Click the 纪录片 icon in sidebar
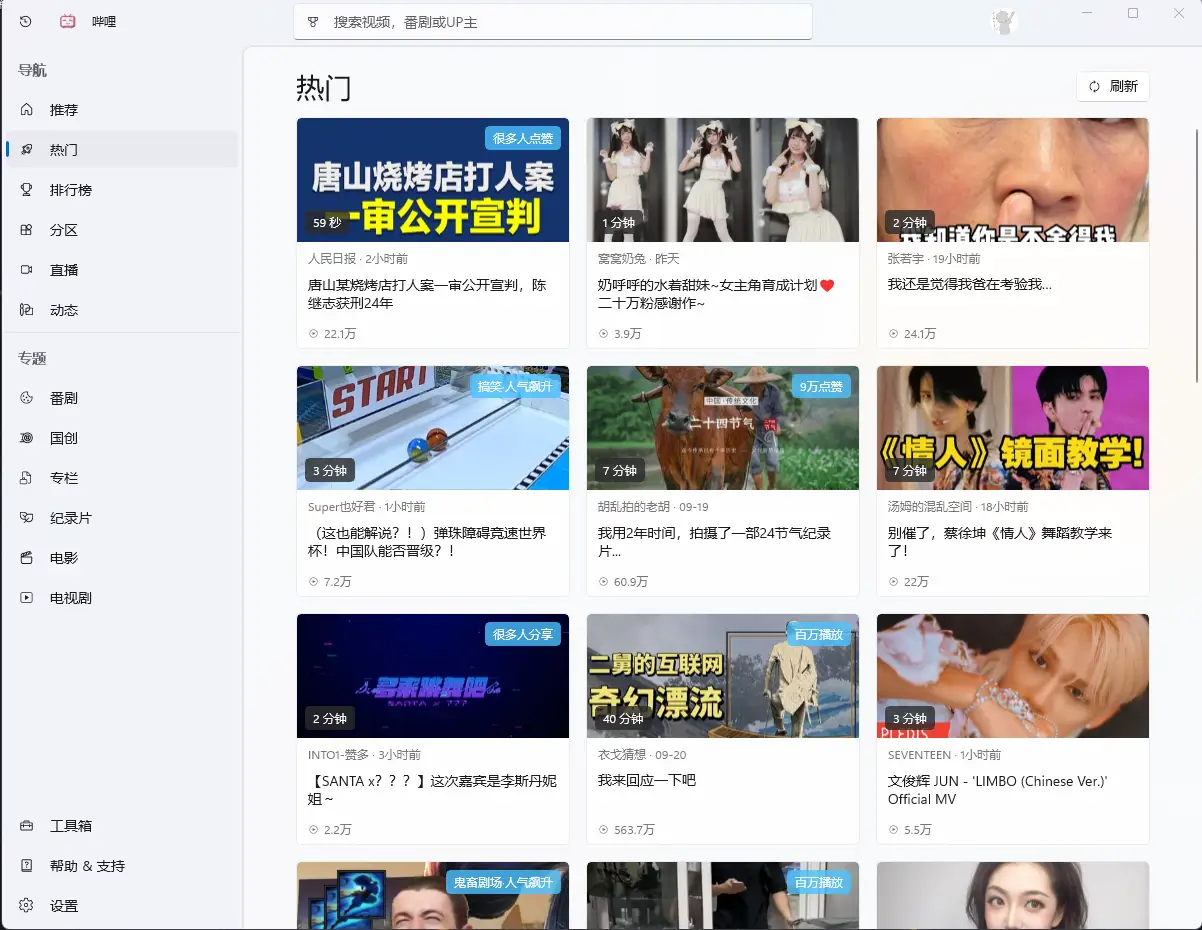The width and height of the screenshot is (1202, 930). [x=27, y=518]
